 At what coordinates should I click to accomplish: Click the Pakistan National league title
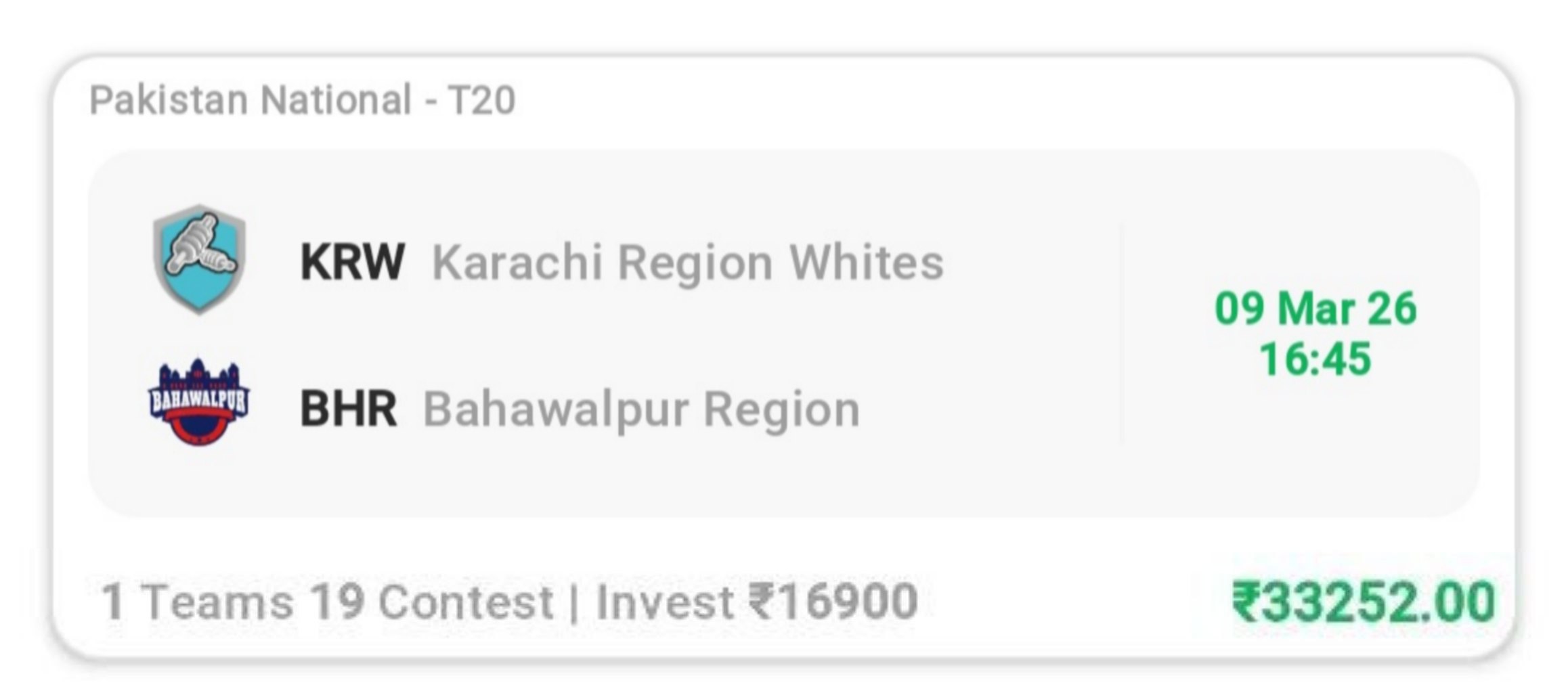(251, 100)
